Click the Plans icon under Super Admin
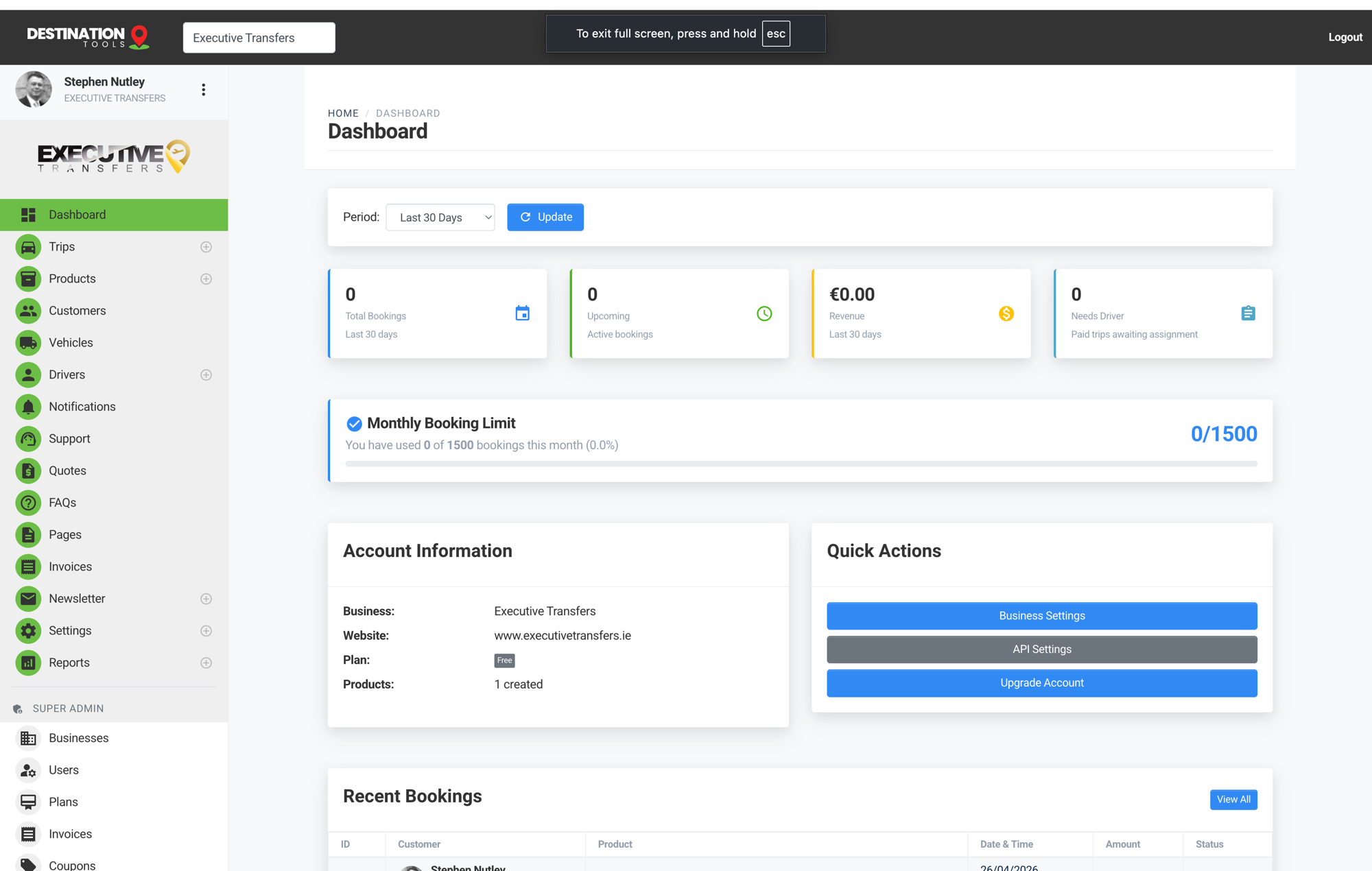 tap(28, 802)
